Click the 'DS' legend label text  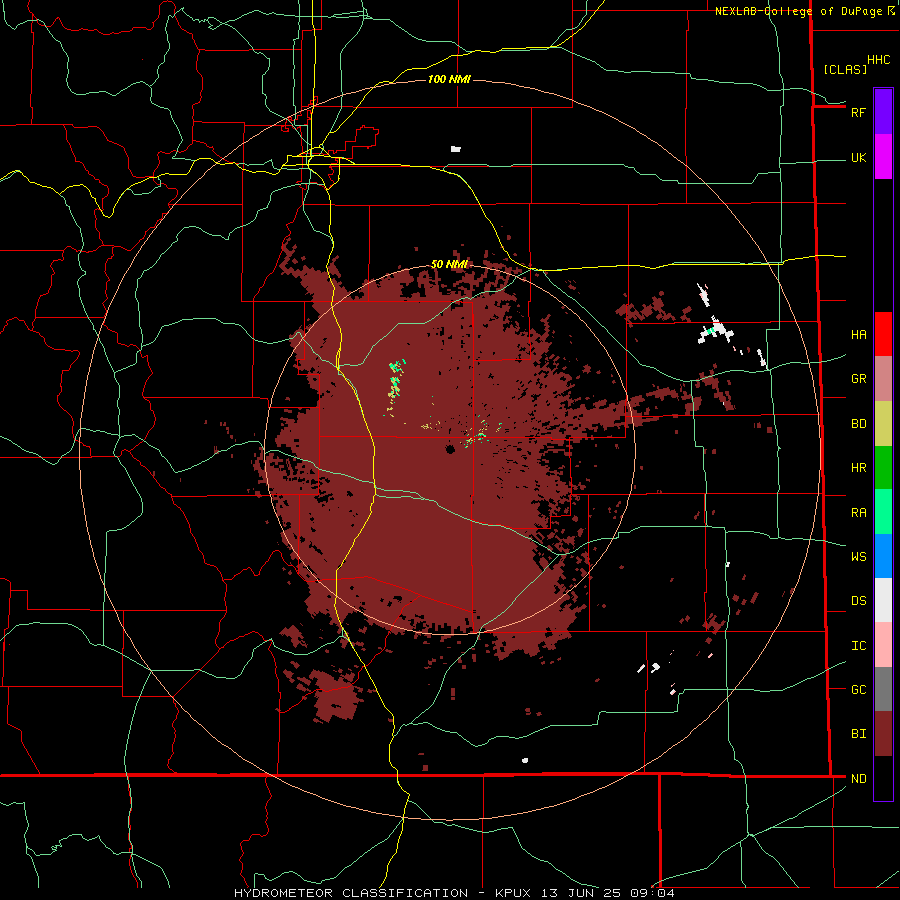point(858,600)
